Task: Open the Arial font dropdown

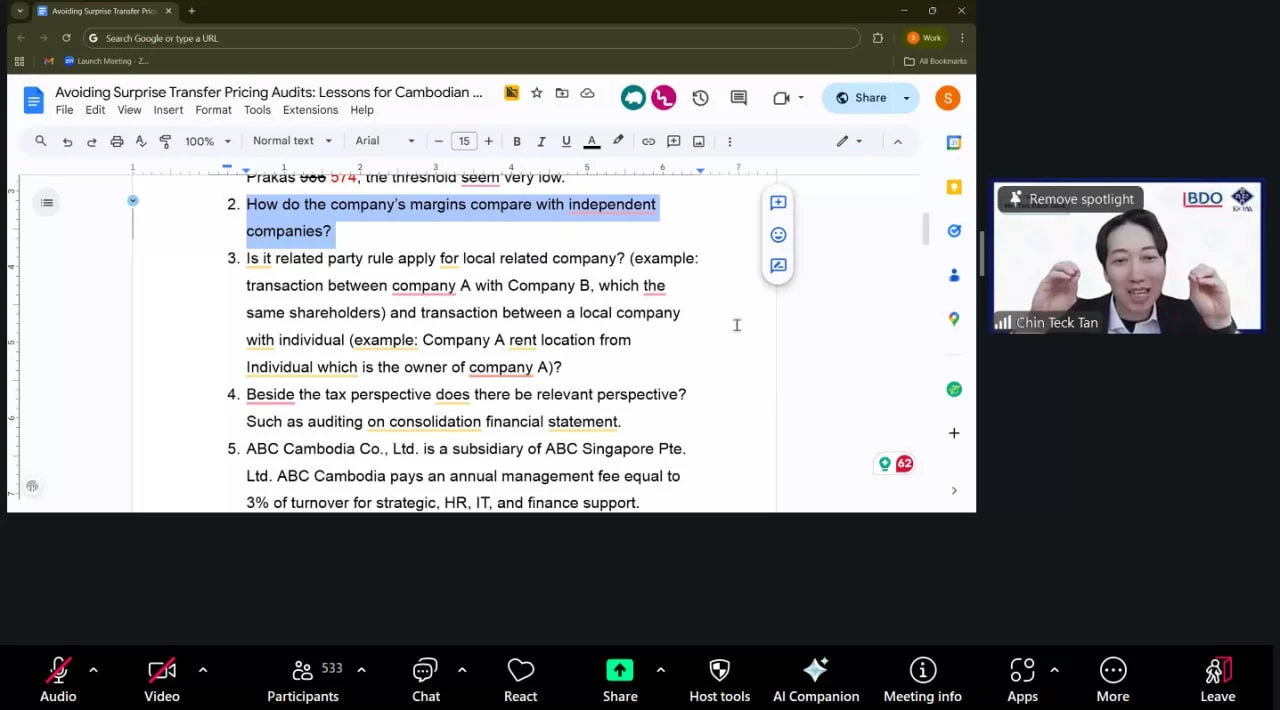Action: [x=385, y=142]
